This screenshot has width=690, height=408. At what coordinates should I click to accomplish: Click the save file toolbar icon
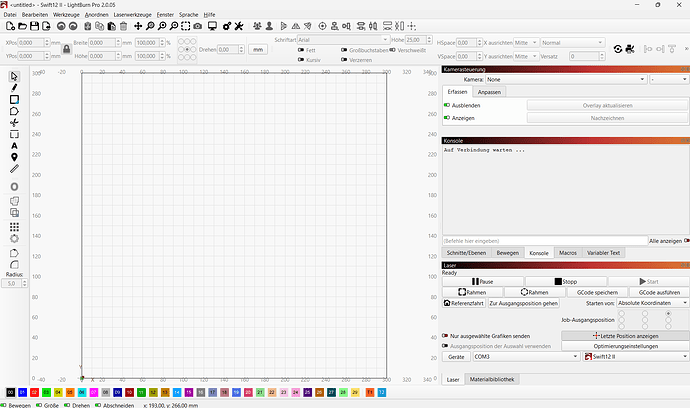34,25
